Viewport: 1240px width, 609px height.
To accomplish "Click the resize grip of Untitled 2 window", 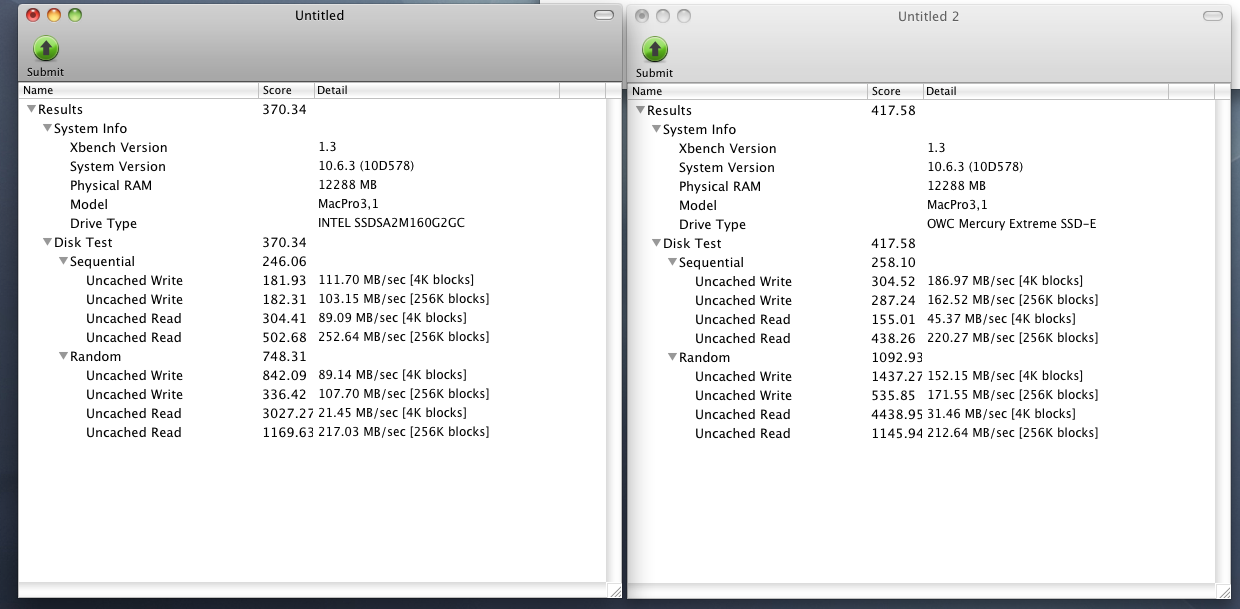I will pyautogui.click(x=1222, y=592).
